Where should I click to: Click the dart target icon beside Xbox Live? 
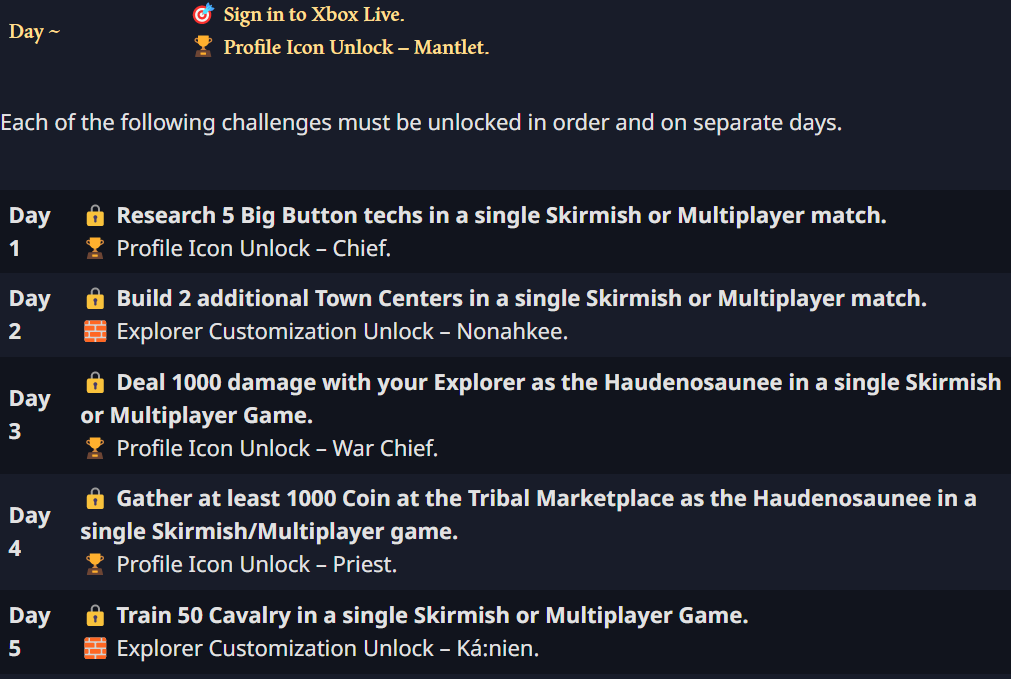click(203, 14)
